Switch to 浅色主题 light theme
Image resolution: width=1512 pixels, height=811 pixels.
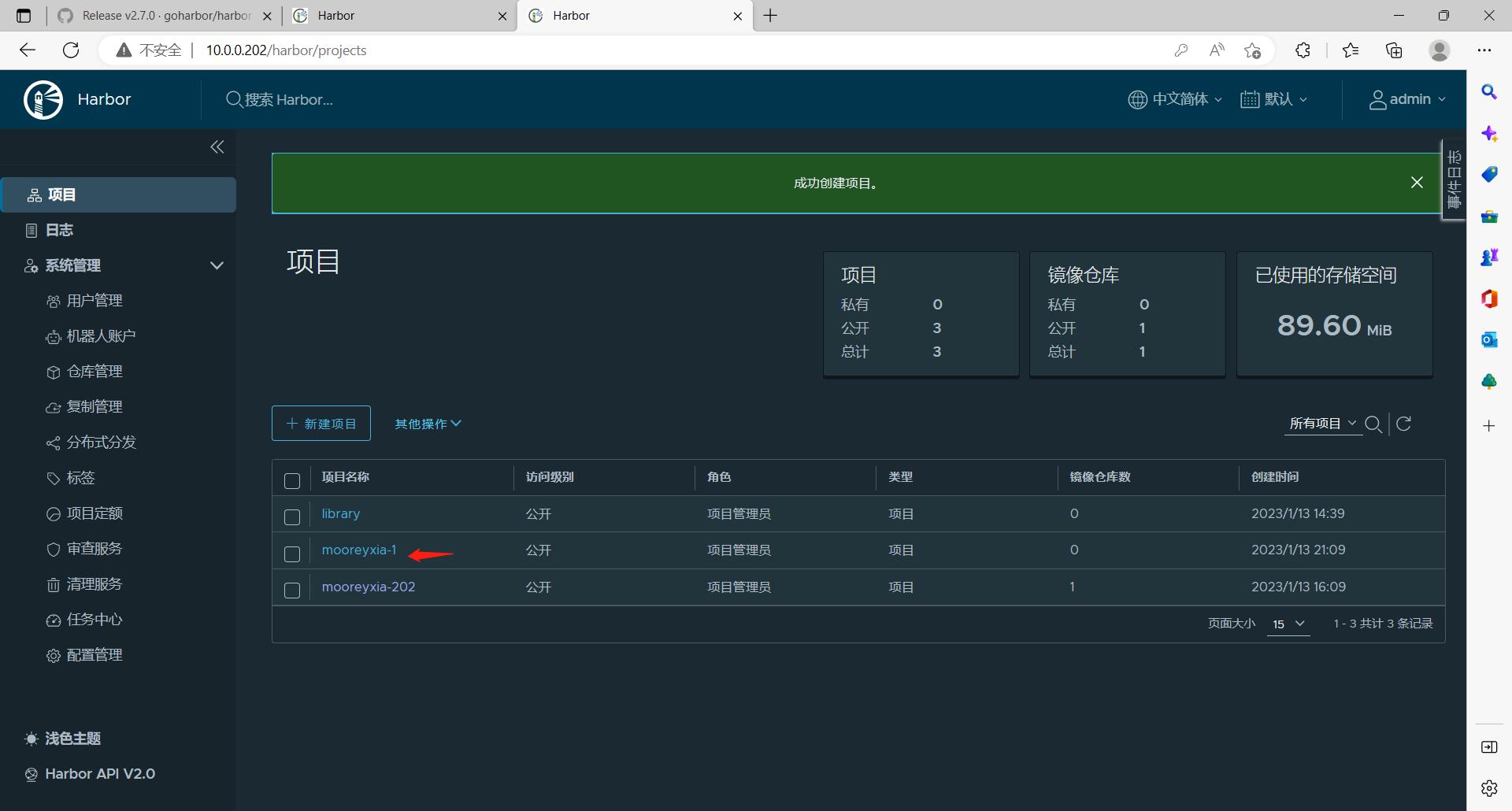[x=63, y=739]
